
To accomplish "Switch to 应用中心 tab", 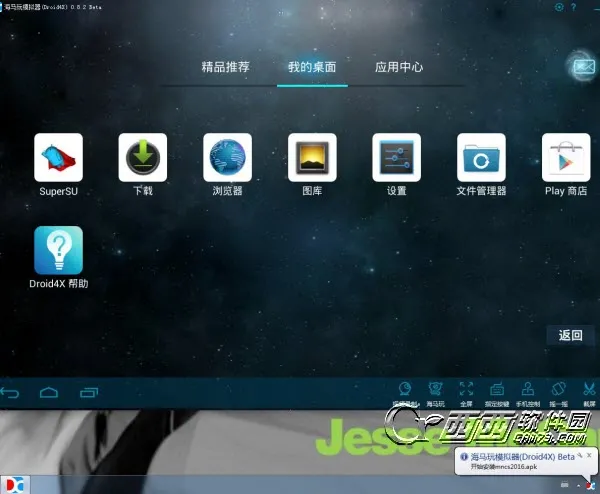I will (399, 67).
